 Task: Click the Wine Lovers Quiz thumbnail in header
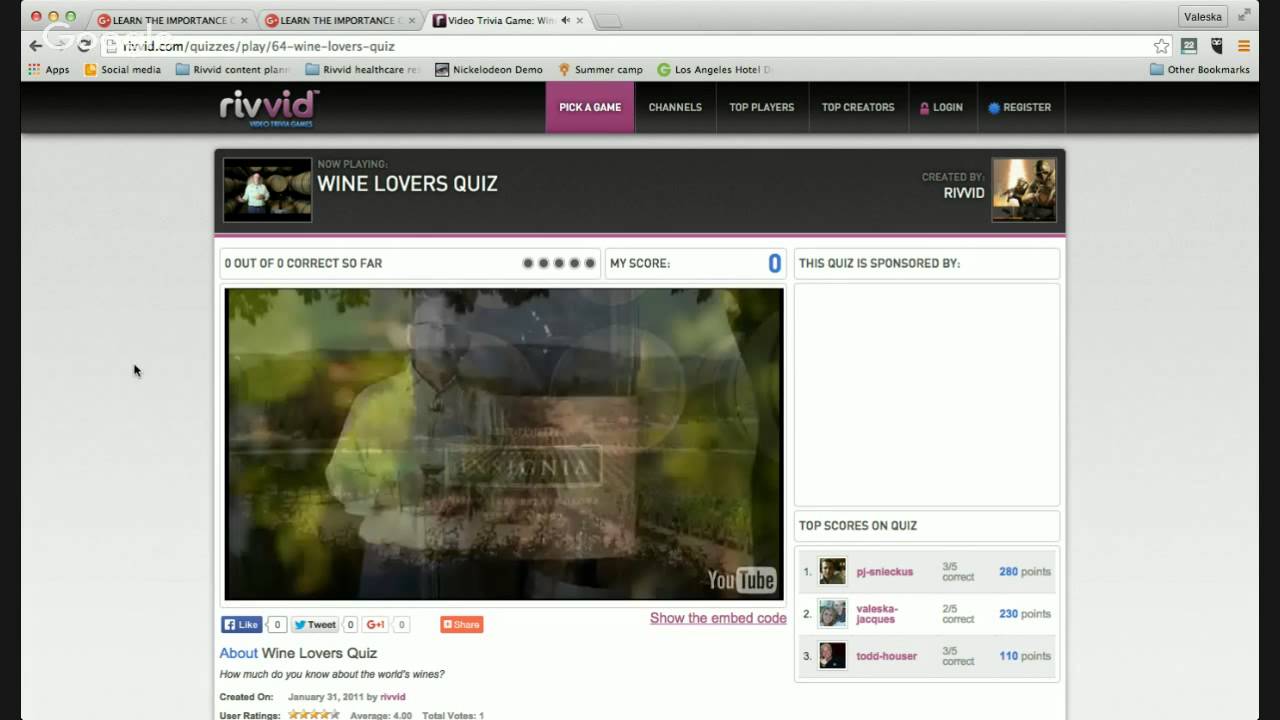[267, 190]
